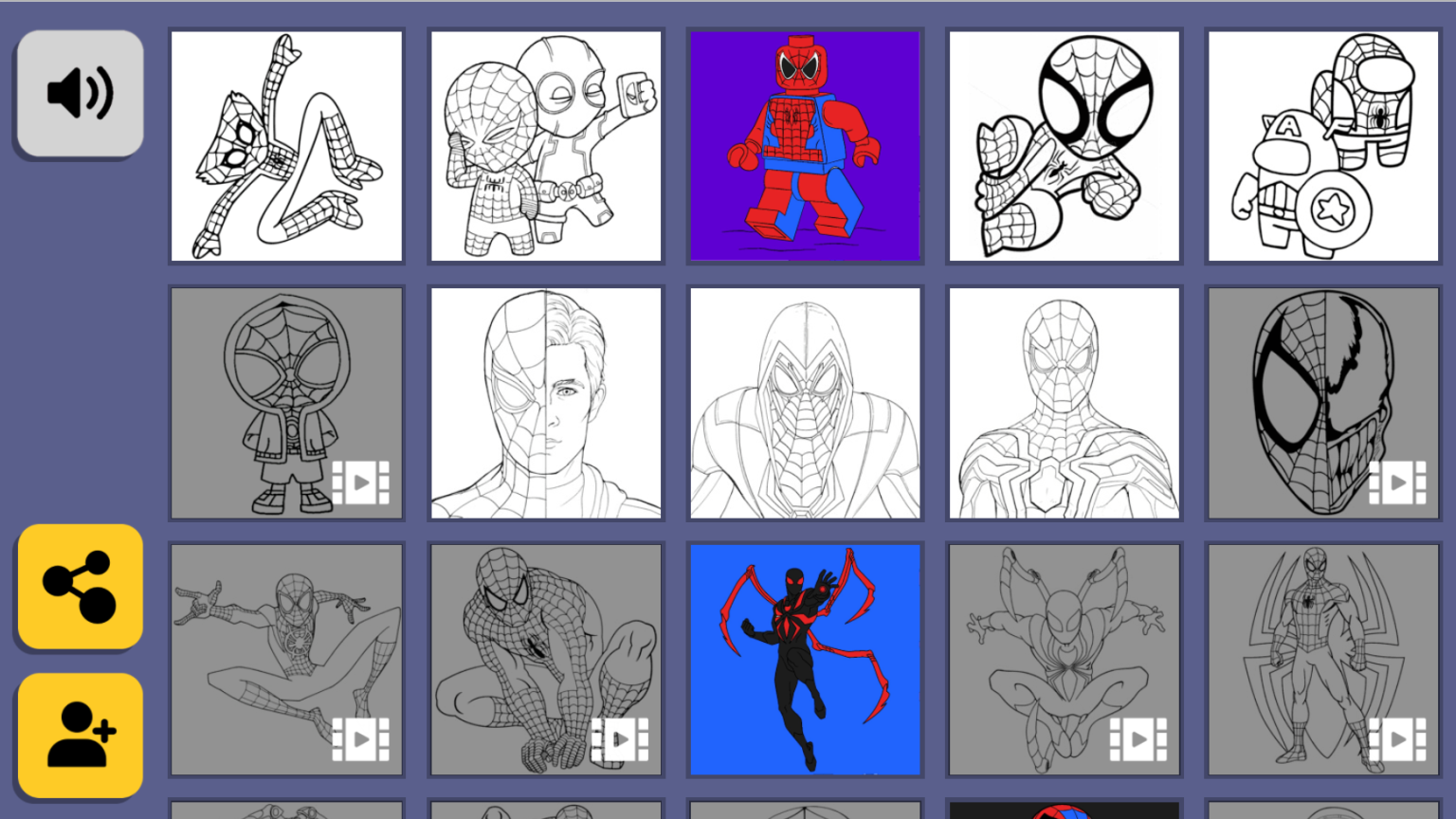Click video icon on standing Spider-Man with legs
The height and width of the screenshot is (819, 1456).
1397,739
